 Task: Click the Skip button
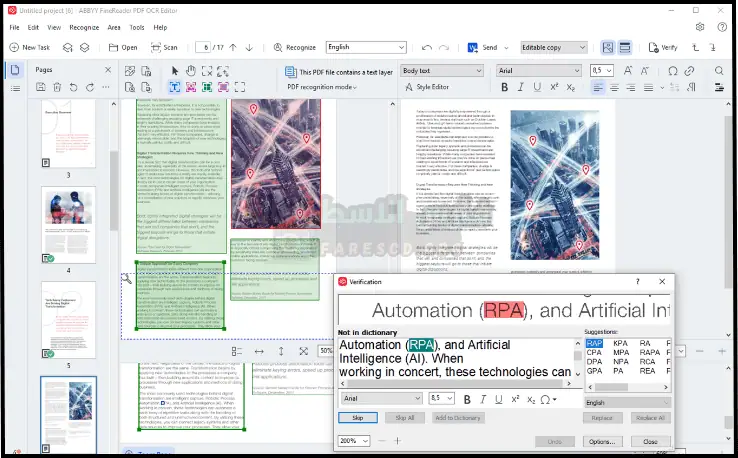358,417
